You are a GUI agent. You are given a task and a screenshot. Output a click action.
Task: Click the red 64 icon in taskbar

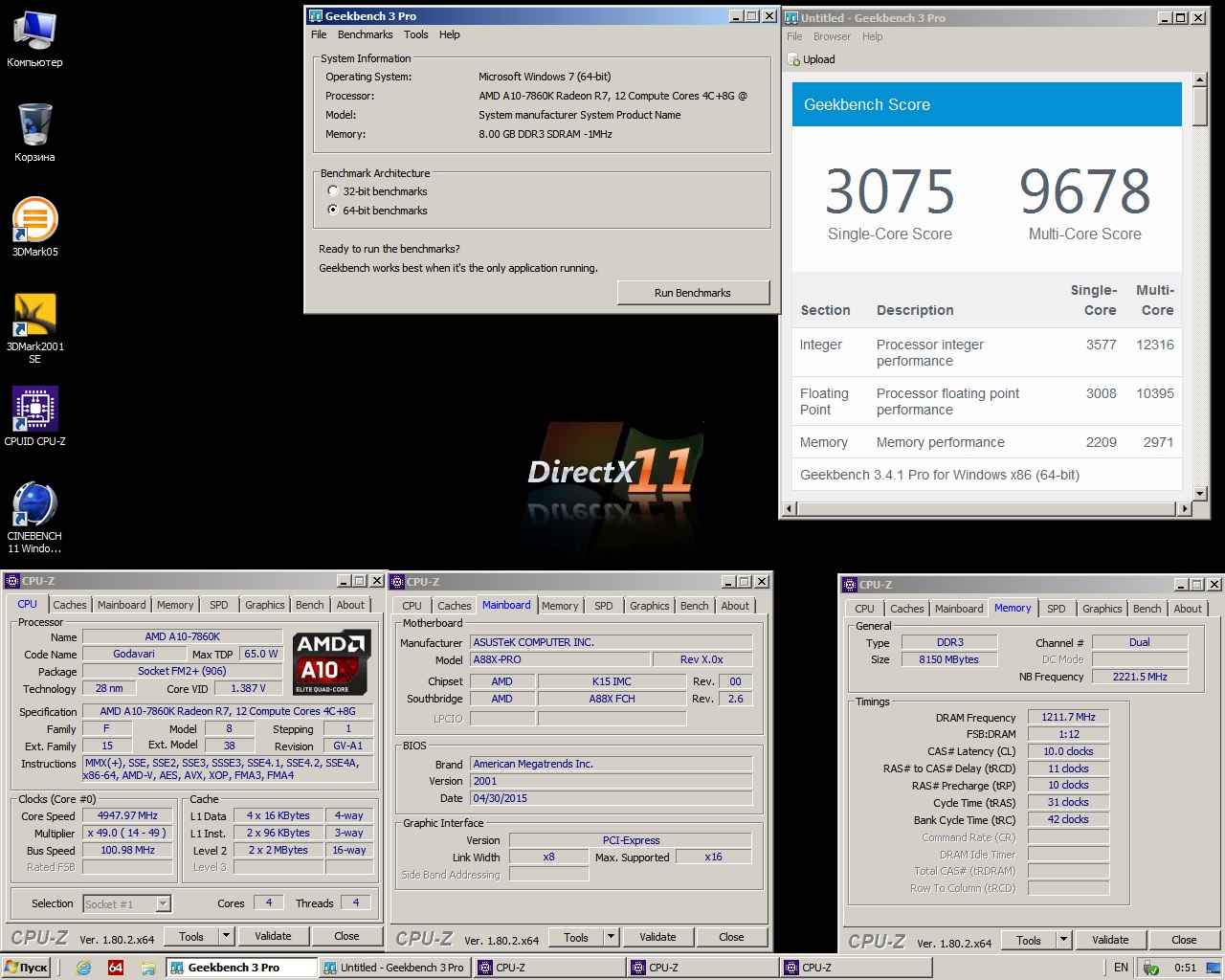pyautogui.click(x=116, y=968)
